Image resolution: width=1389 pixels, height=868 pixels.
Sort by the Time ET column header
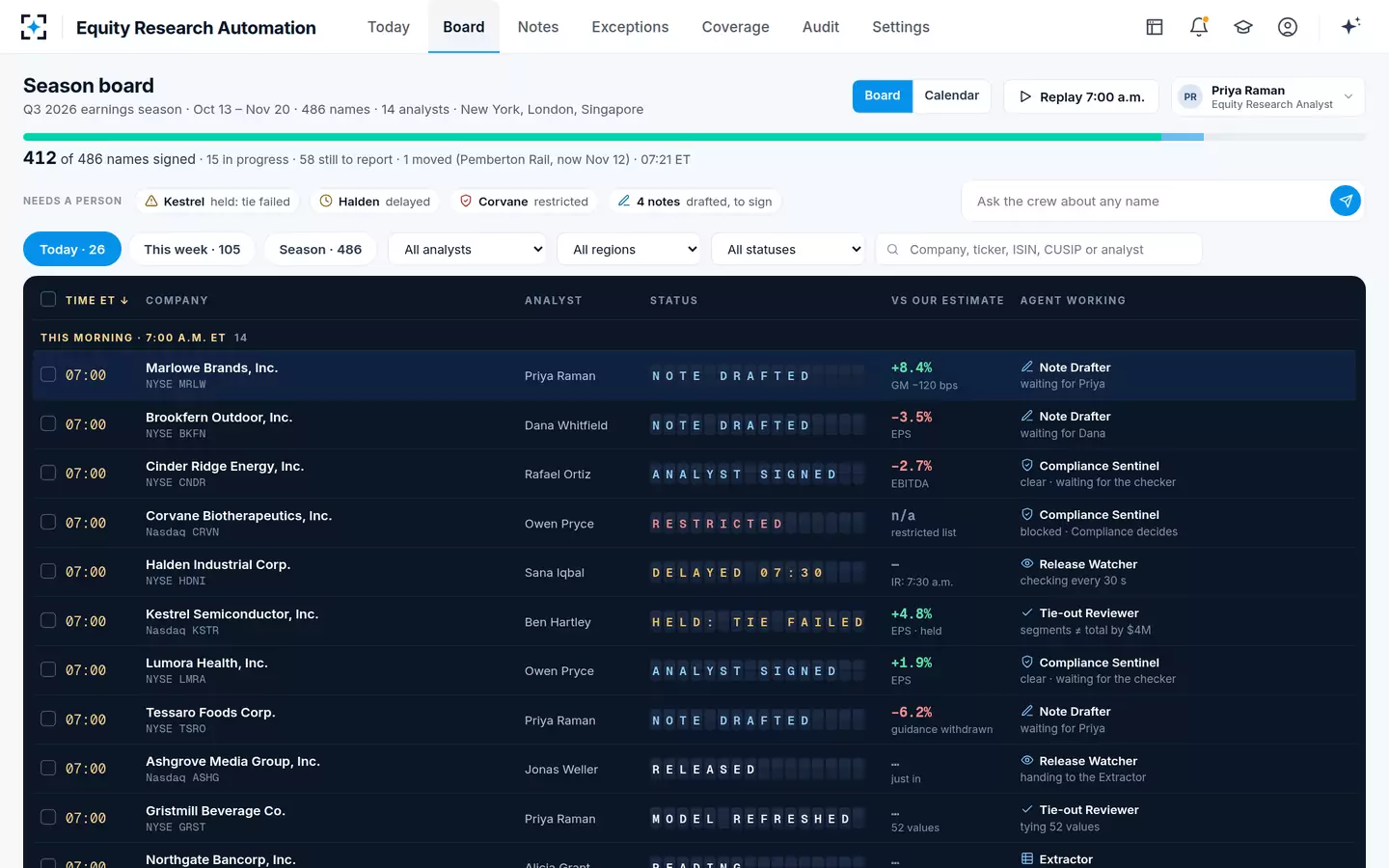click(x=96, y=301)
